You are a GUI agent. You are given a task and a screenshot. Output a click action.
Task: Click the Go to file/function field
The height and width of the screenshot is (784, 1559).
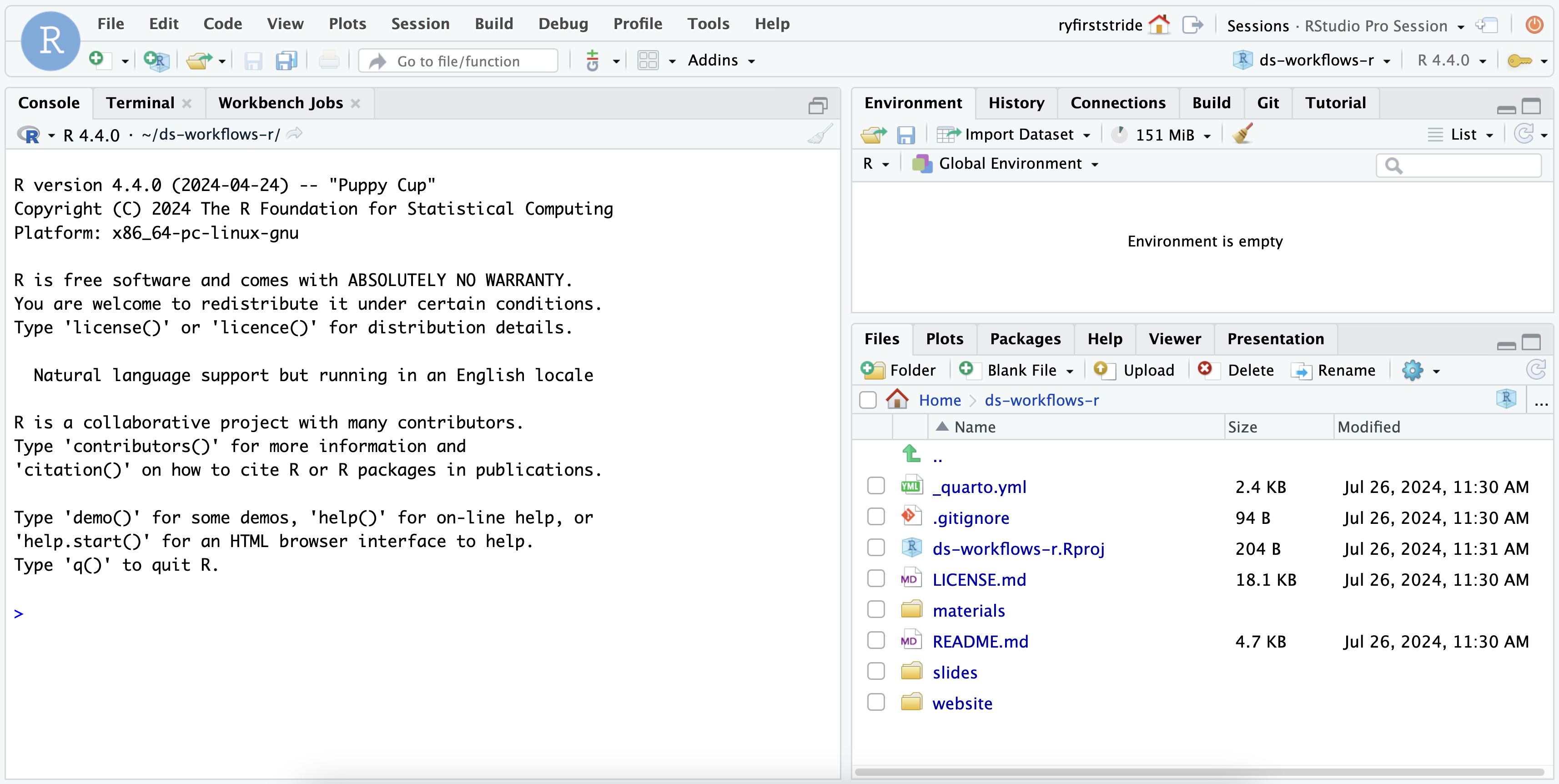click(458, 61)
